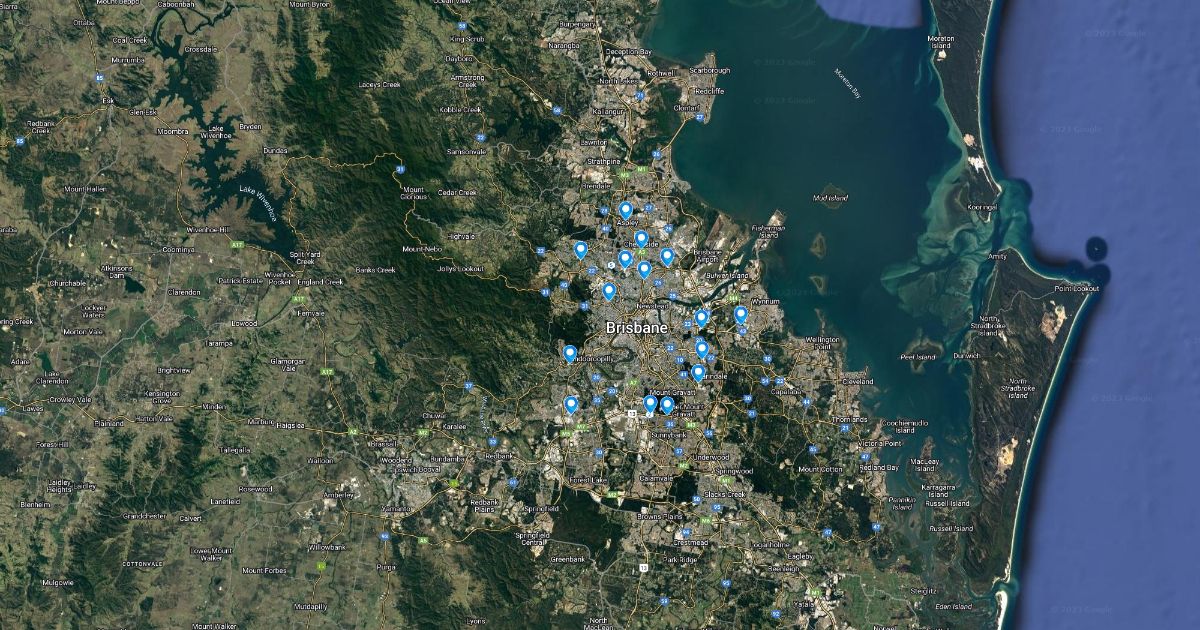This screenshot has height=630, width=1200.
Task: Select the map pin beside Carindale
Action: (x=698, y=372)
